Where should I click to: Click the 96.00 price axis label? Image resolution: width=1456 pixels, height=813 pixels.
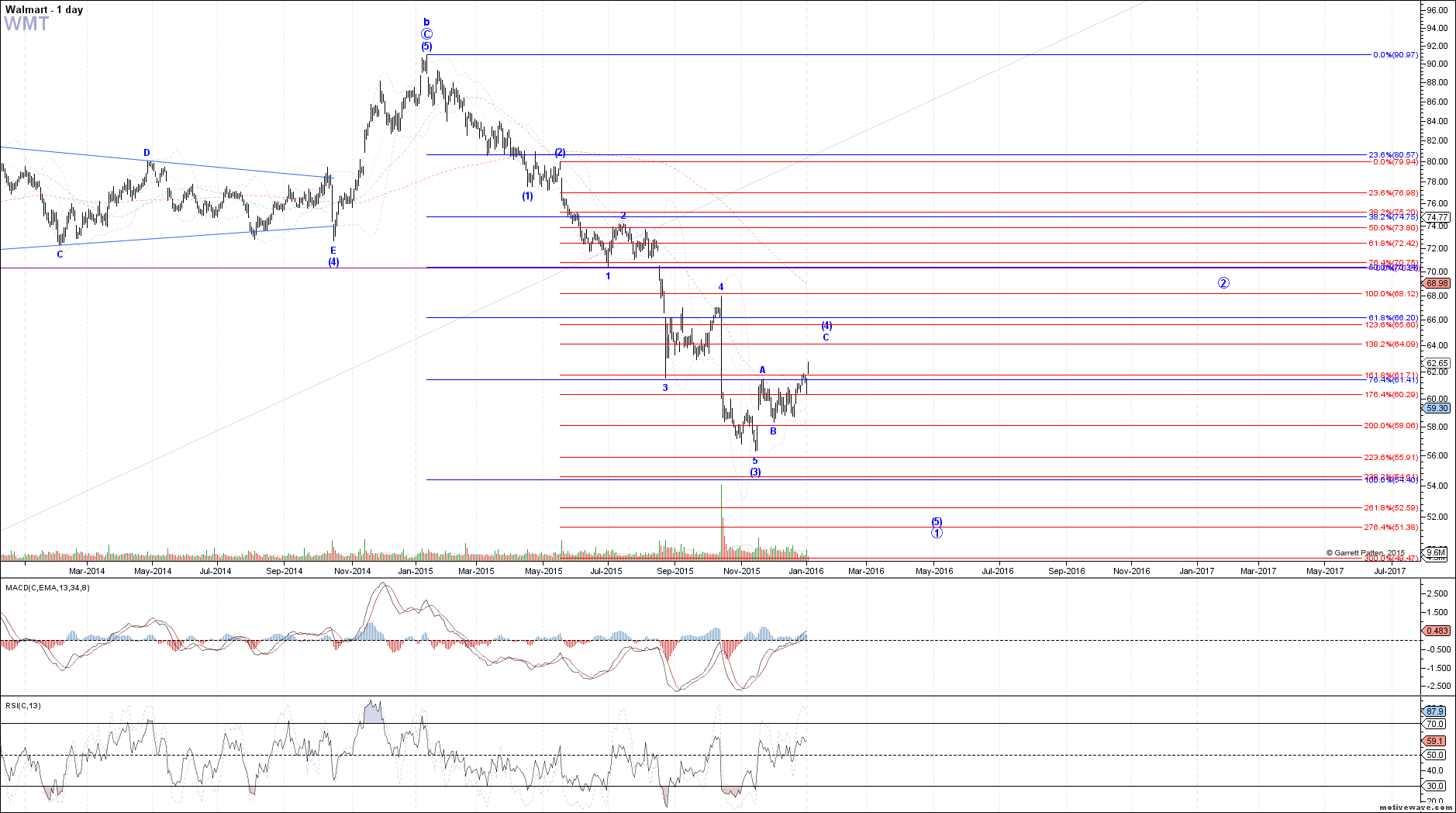[x=1437, y=10]
